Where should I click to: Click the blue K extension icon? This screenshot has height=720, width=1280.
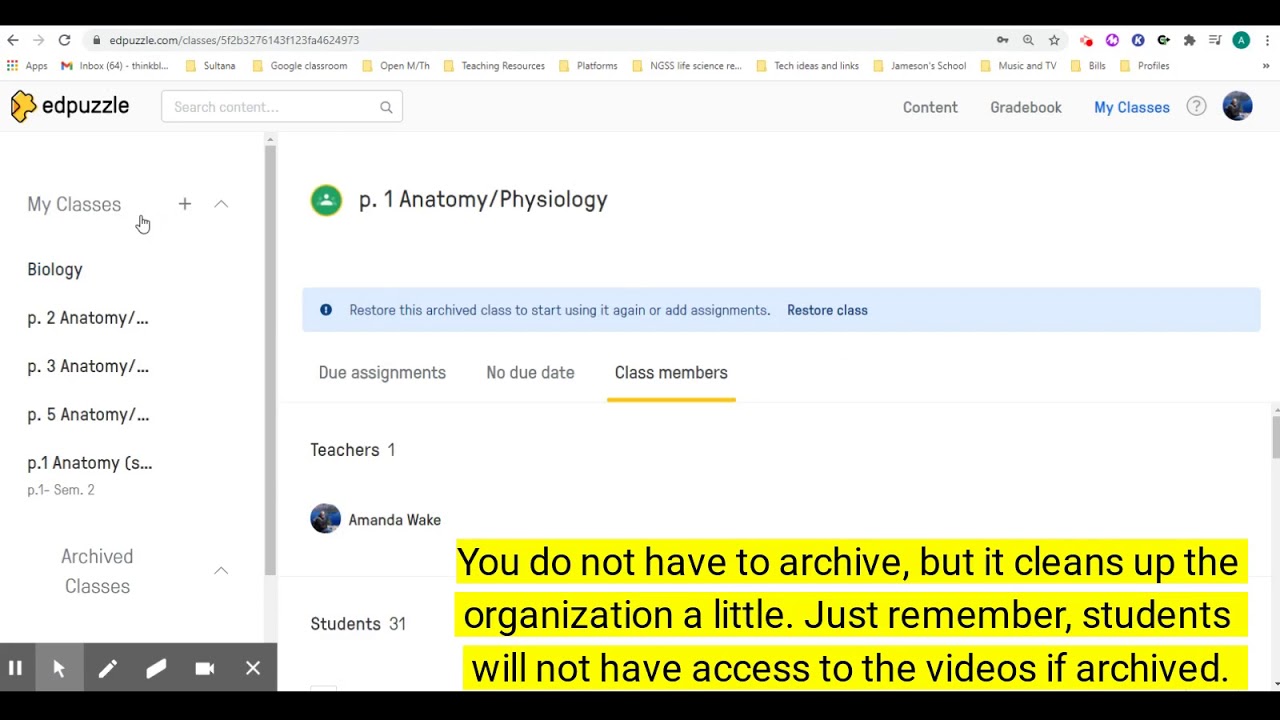pos(1138,40)
